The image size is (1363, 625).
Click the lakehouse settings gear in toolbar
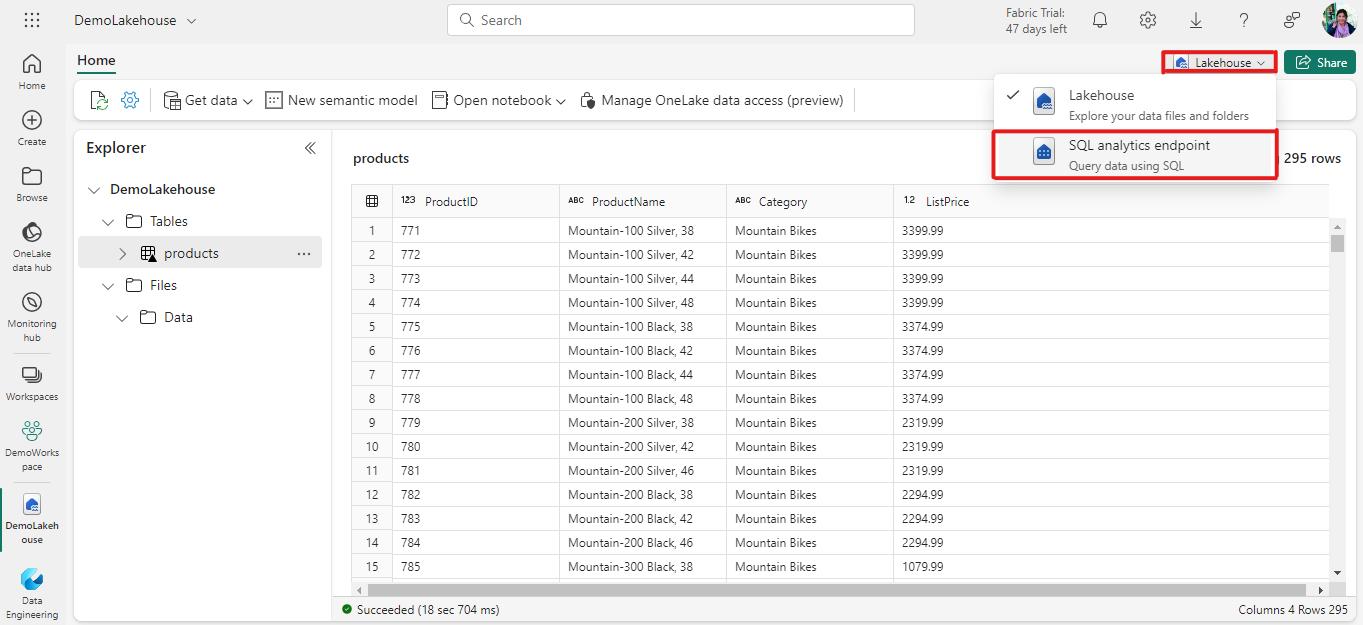click(x=130, y=100)
